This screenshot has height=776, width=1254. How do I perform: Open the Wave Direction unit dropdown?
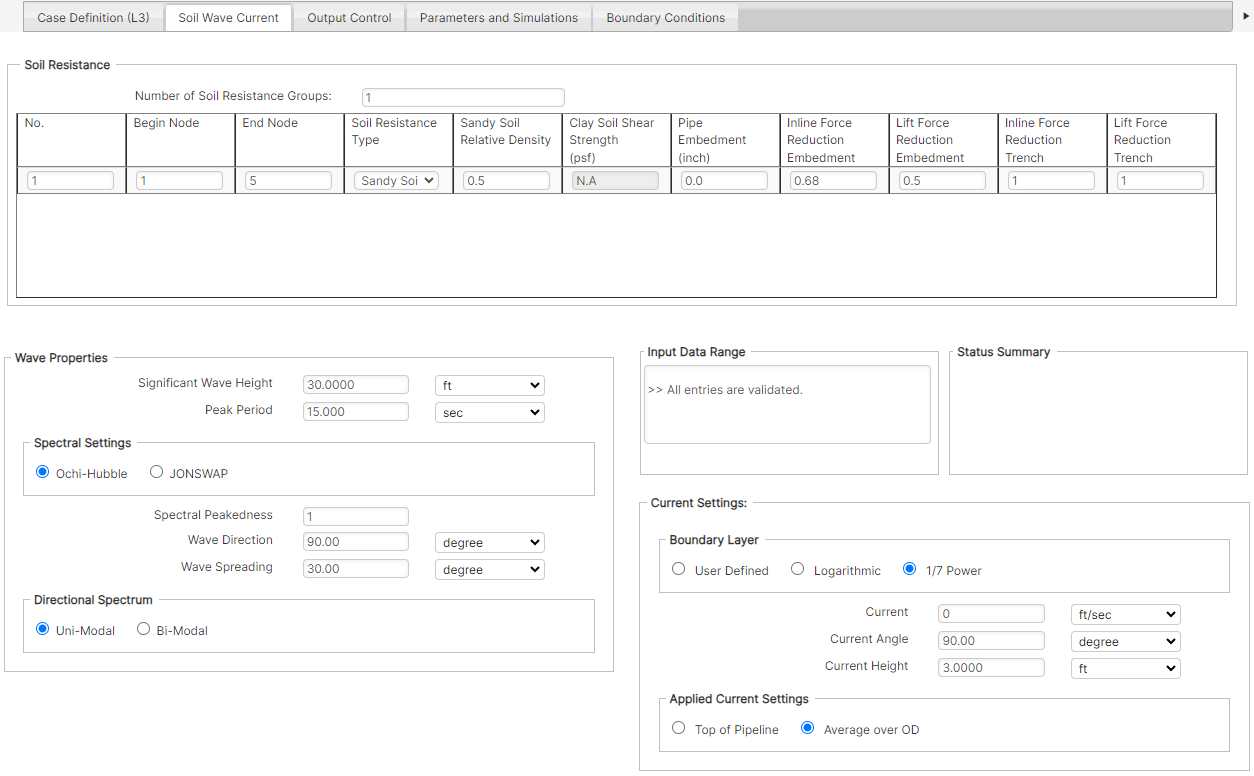click(489, 542)
